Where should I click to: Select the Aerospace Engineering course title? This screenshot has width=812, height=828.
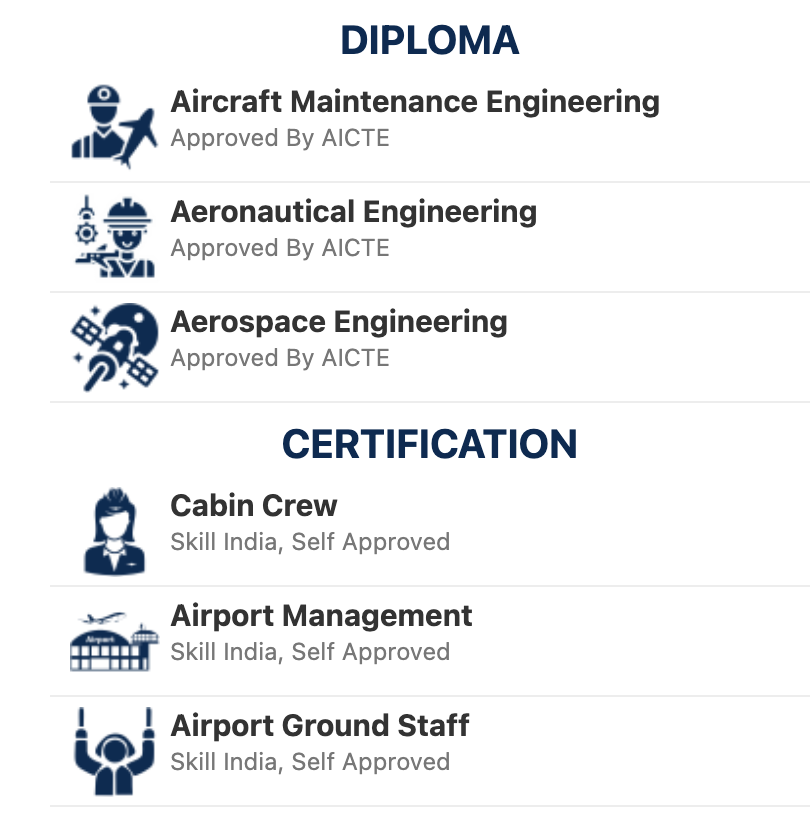tap(339, 322)
